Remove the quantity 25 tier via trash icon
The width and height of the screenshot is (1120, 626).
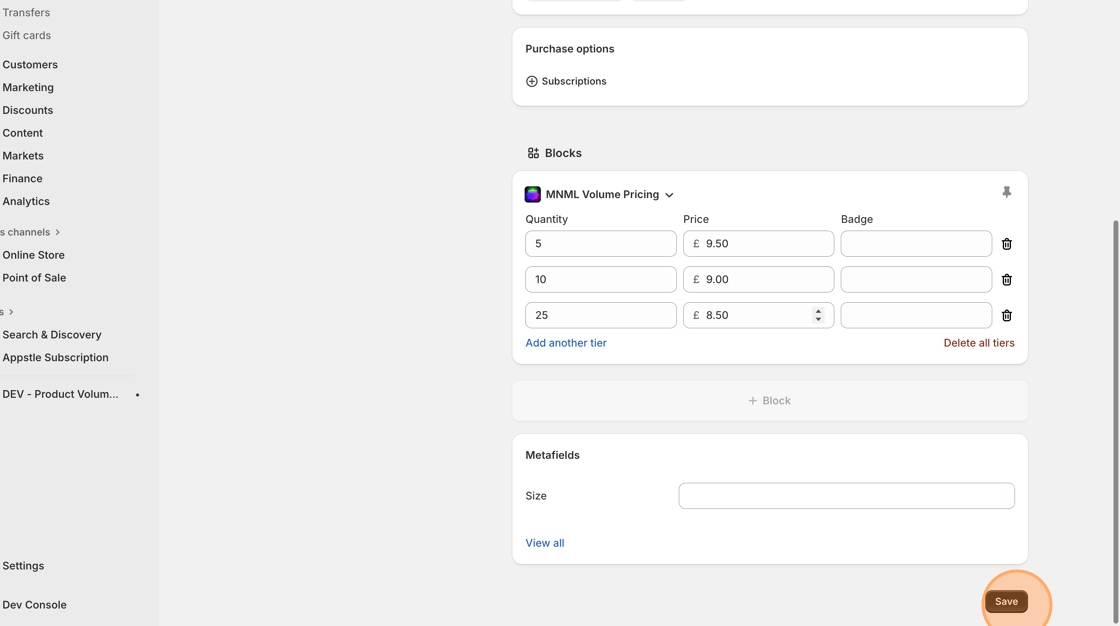(1006, 316)
